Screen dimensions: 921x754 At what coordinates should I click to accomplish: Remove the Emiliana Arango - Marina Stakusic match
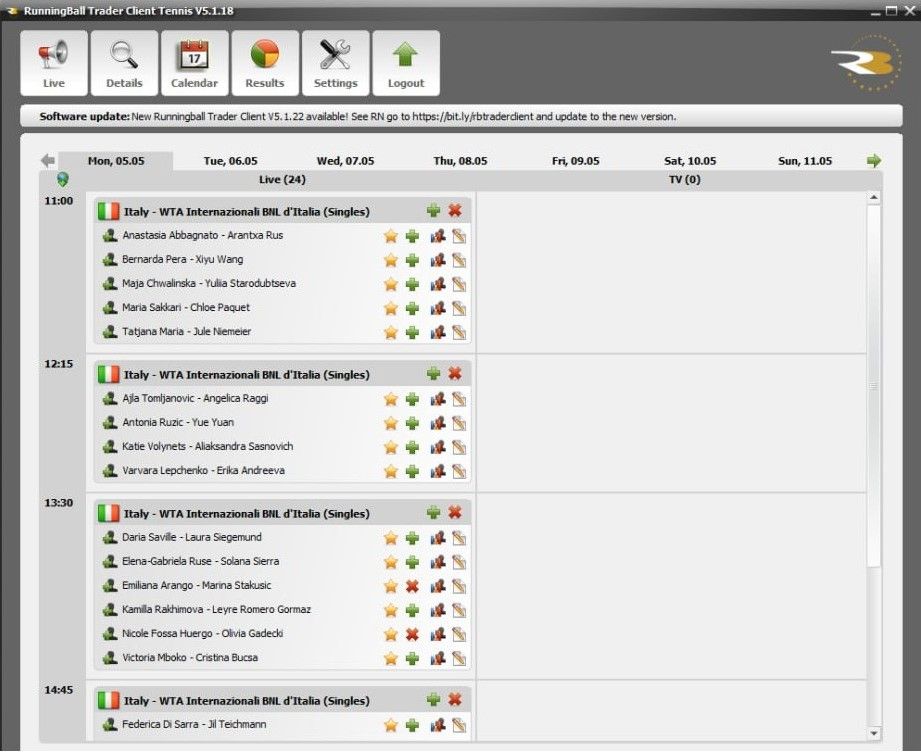point(412,586)
